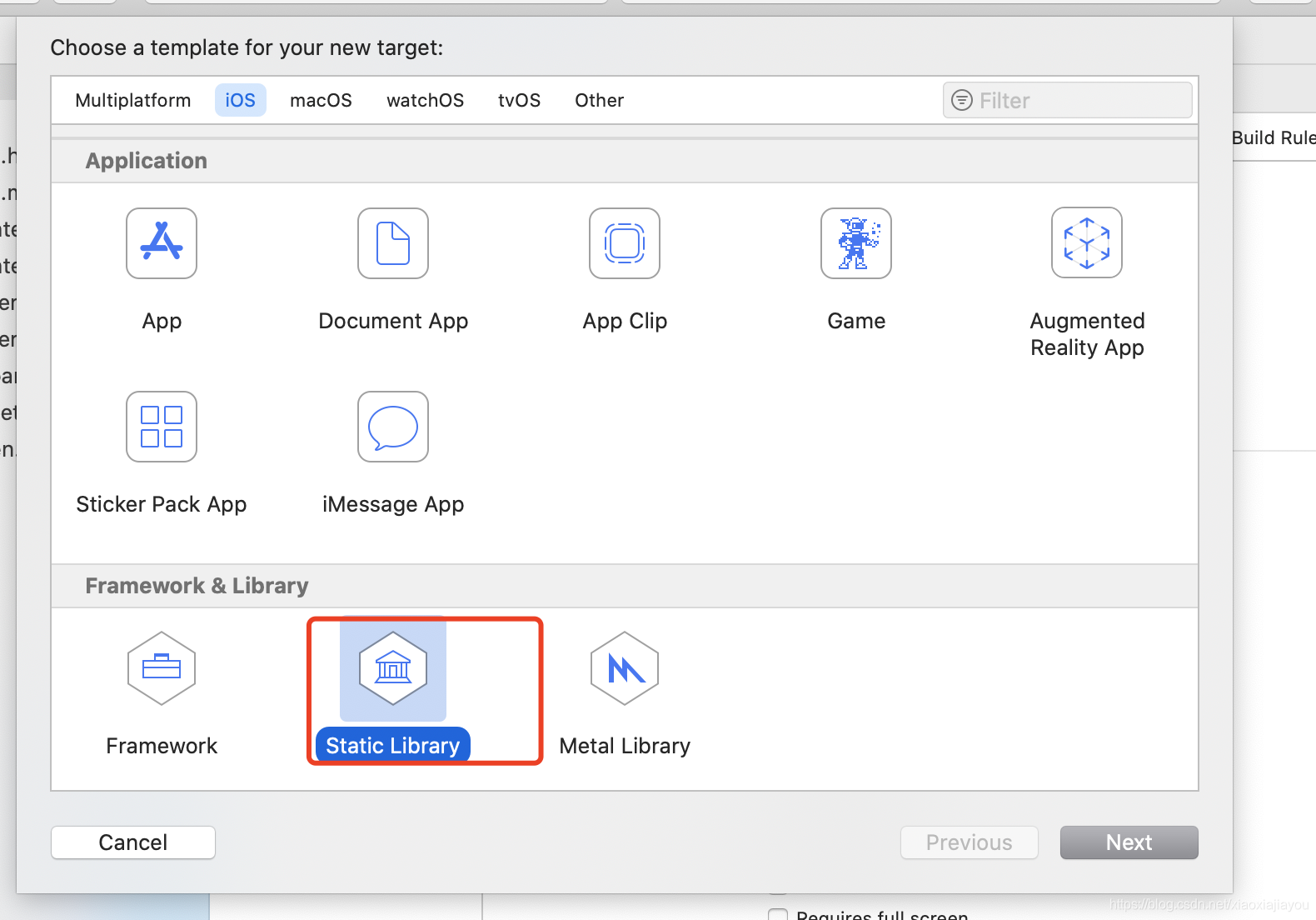This screenshot has width=1316, height=920.
Task: Choose the Sticker Pack App icon
Action: (162, 427)
